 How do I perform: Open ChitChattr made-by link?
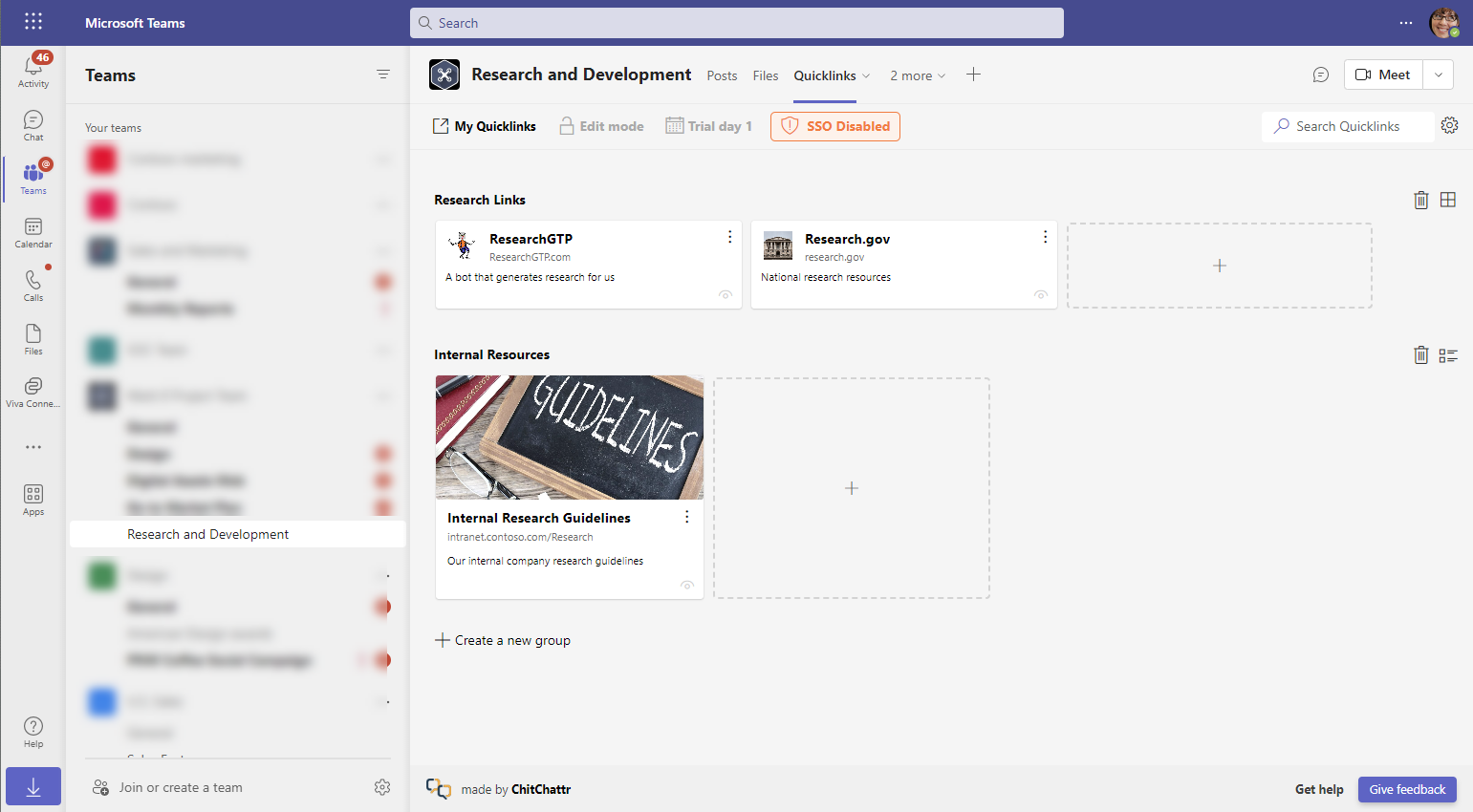541,789
